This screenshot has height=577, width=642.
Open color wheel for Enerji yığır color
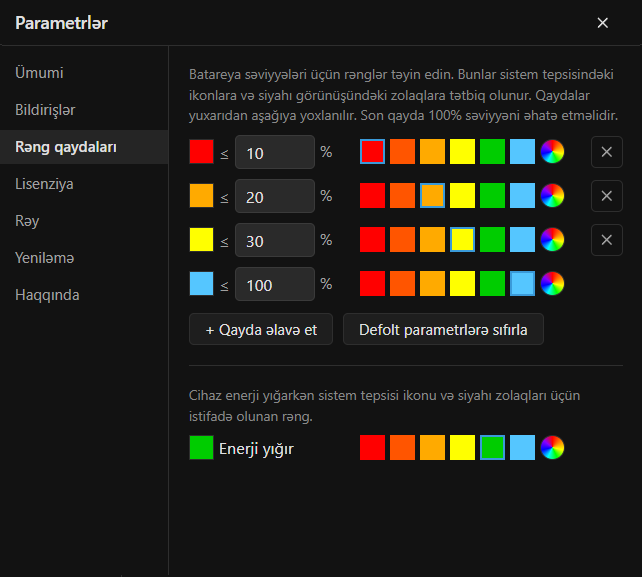click(x=552, y=448)
